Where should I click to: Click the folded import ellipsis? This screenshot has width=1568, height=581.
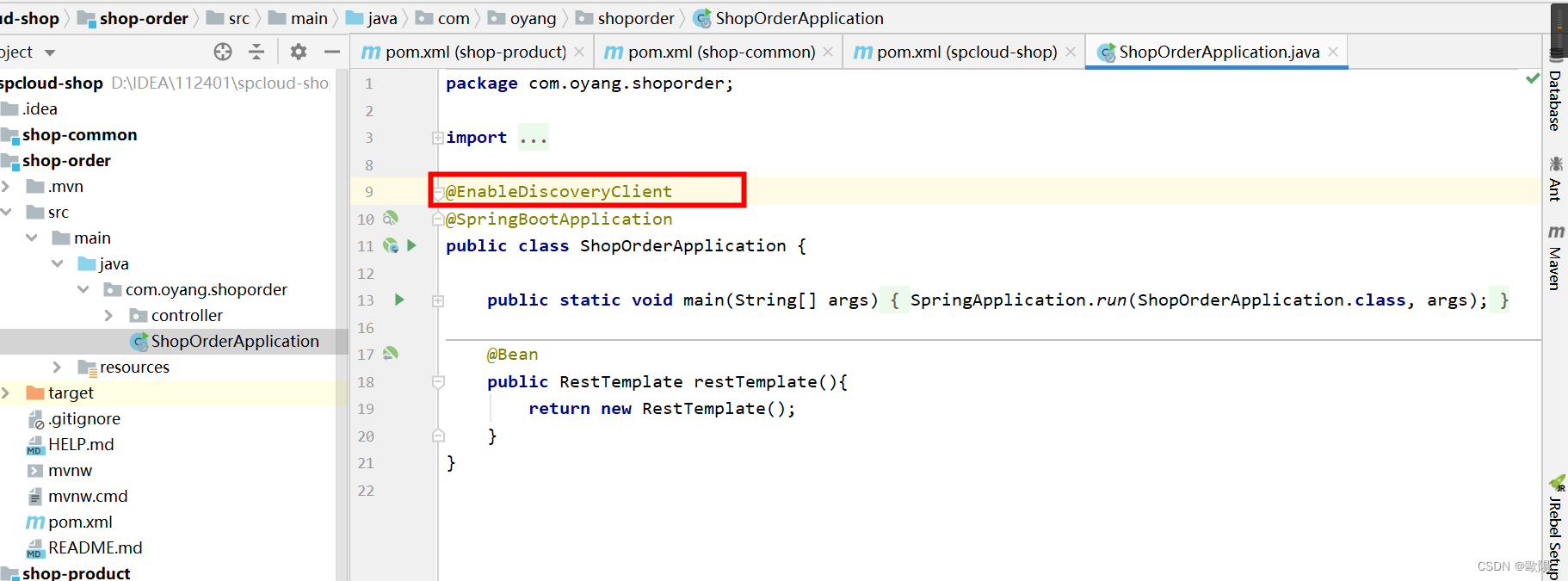[x=534, y=138]
